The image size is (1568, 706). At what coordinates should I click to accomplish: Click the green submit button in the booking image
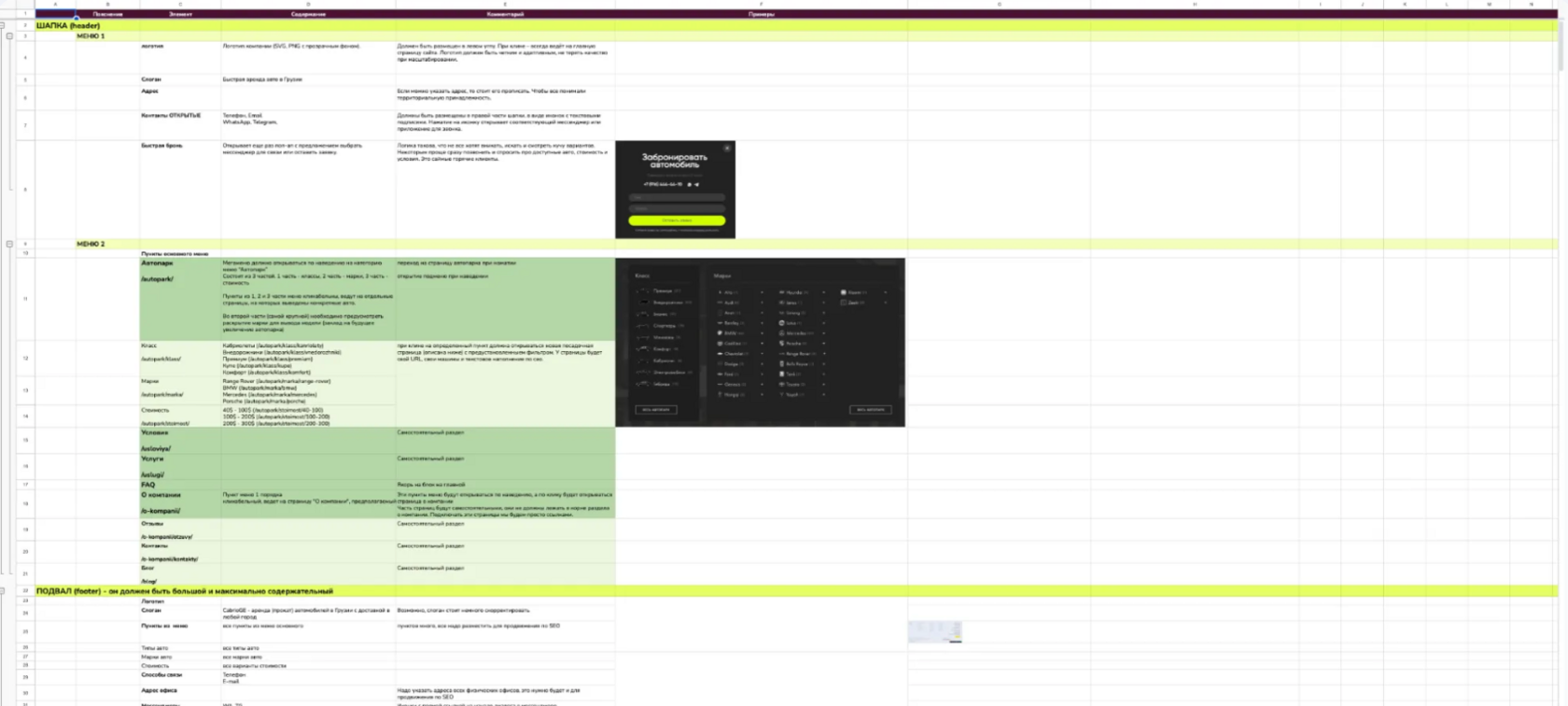coord(677,220)
